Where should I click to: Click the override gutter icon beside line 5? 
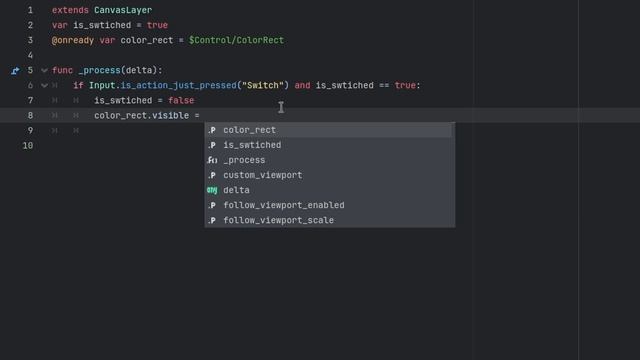pyautogui.click(x=15, y=71)
